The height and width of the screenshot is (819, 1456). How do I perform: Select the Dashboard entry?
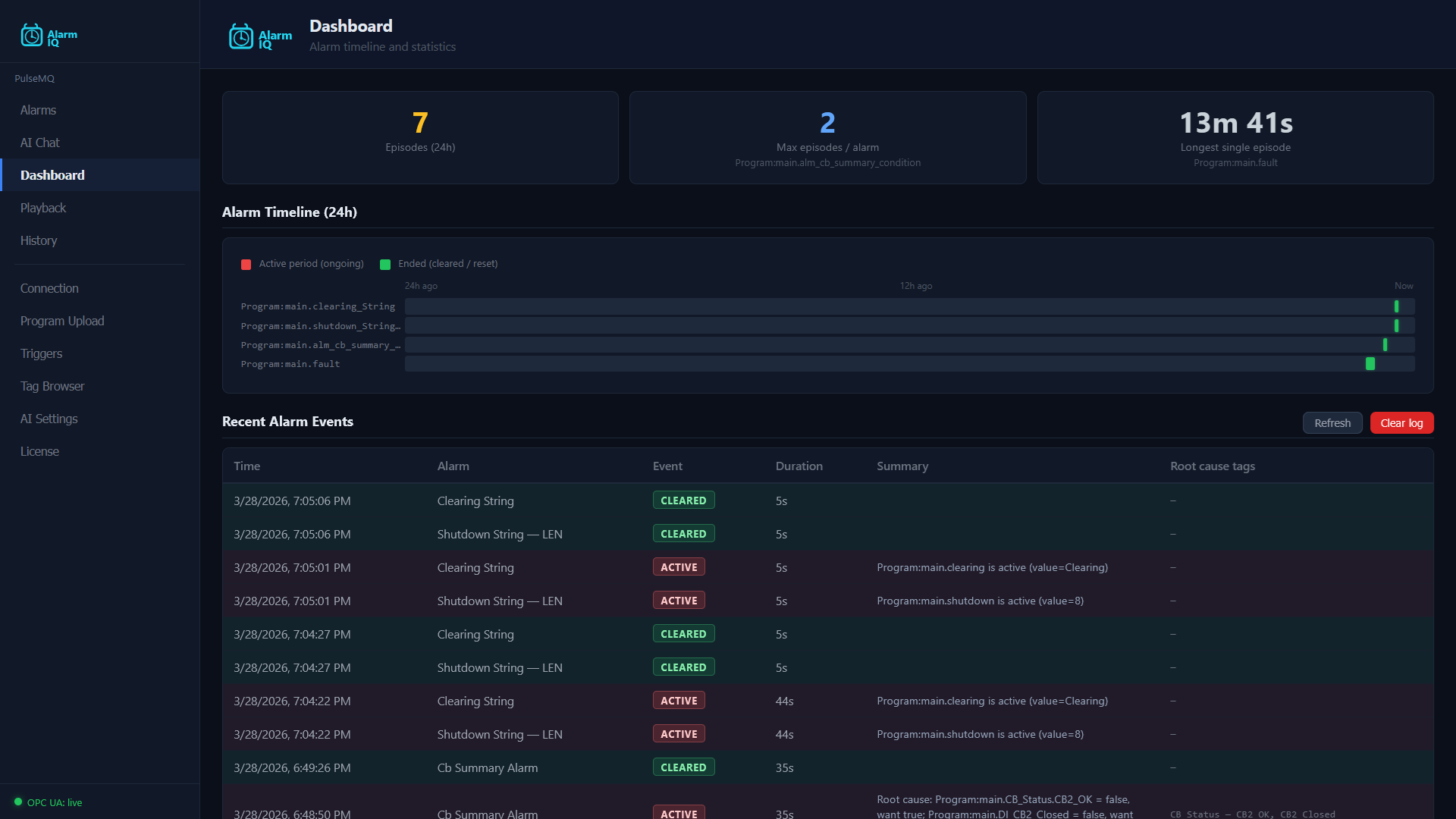pos(52,175)
